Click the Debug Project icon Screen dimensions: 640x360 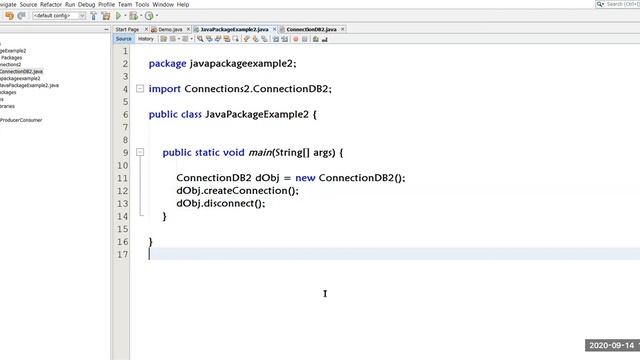133,16
